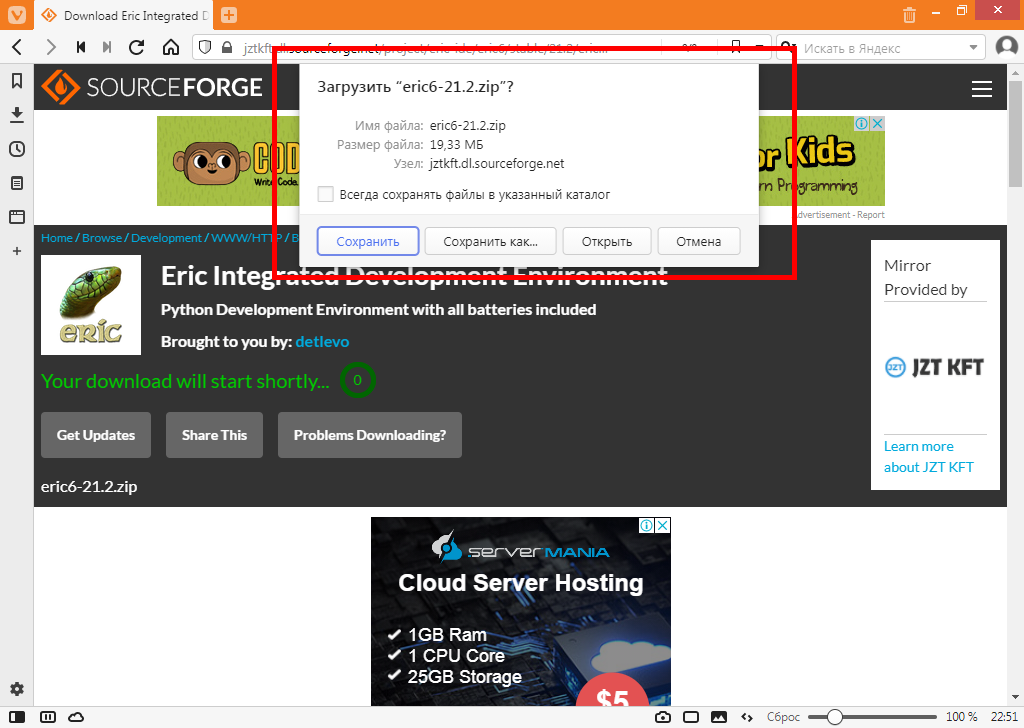Toggle images display in status bar
The height and width of the screenshot is (728, 1024).
click(718, 717)
